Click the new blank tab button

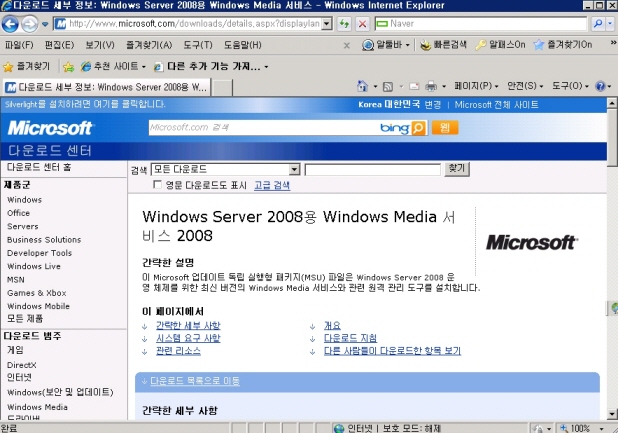tap(222, 87)
